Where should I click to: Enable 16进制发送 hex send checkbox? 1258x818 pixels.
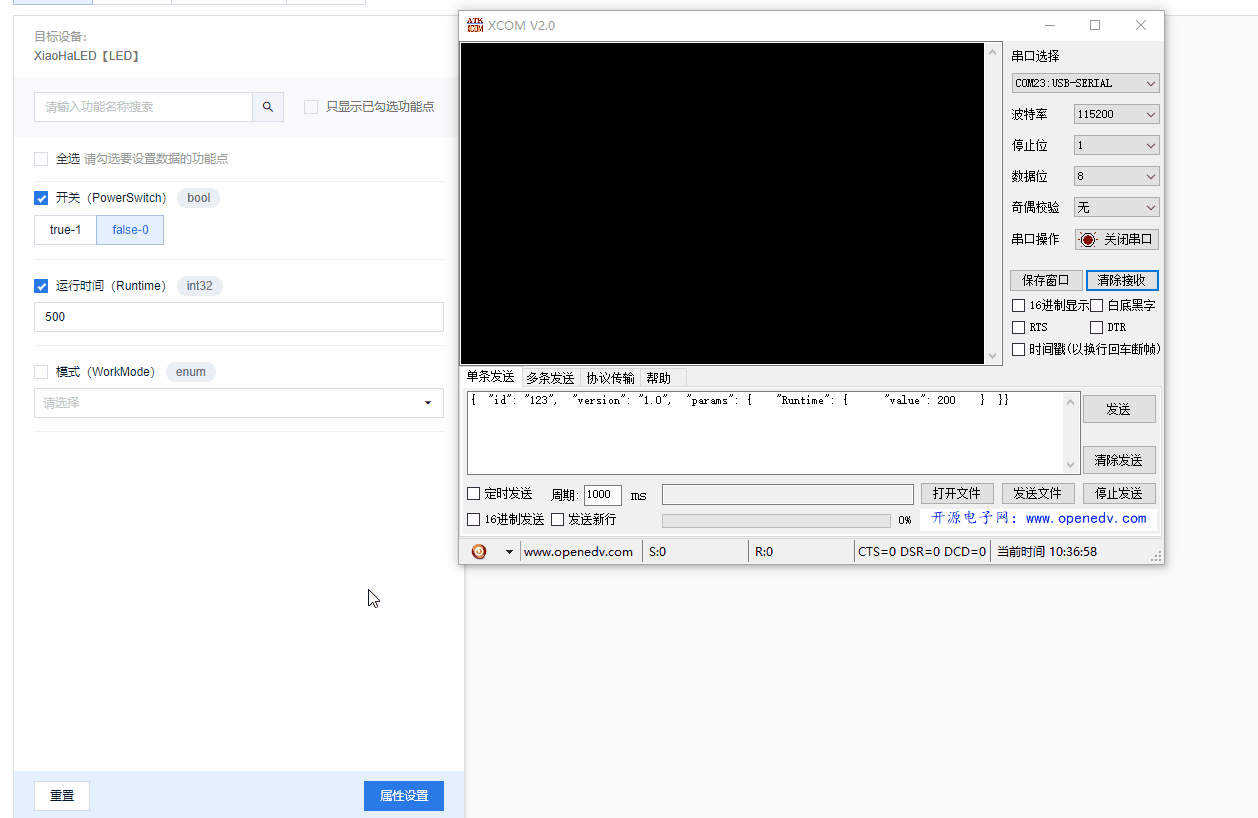tap(474, 520)
